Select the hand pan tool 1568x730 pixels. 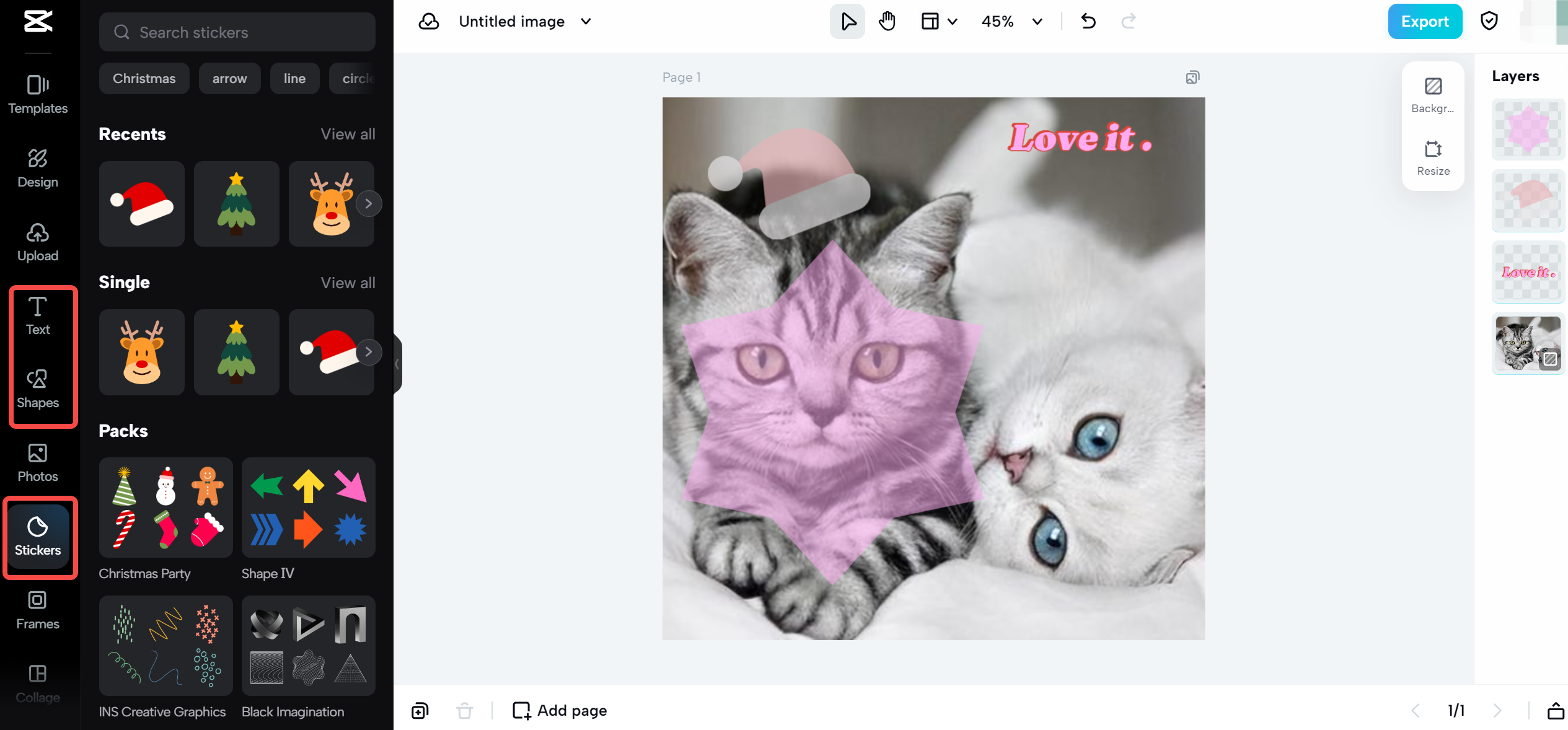[887, 21]
